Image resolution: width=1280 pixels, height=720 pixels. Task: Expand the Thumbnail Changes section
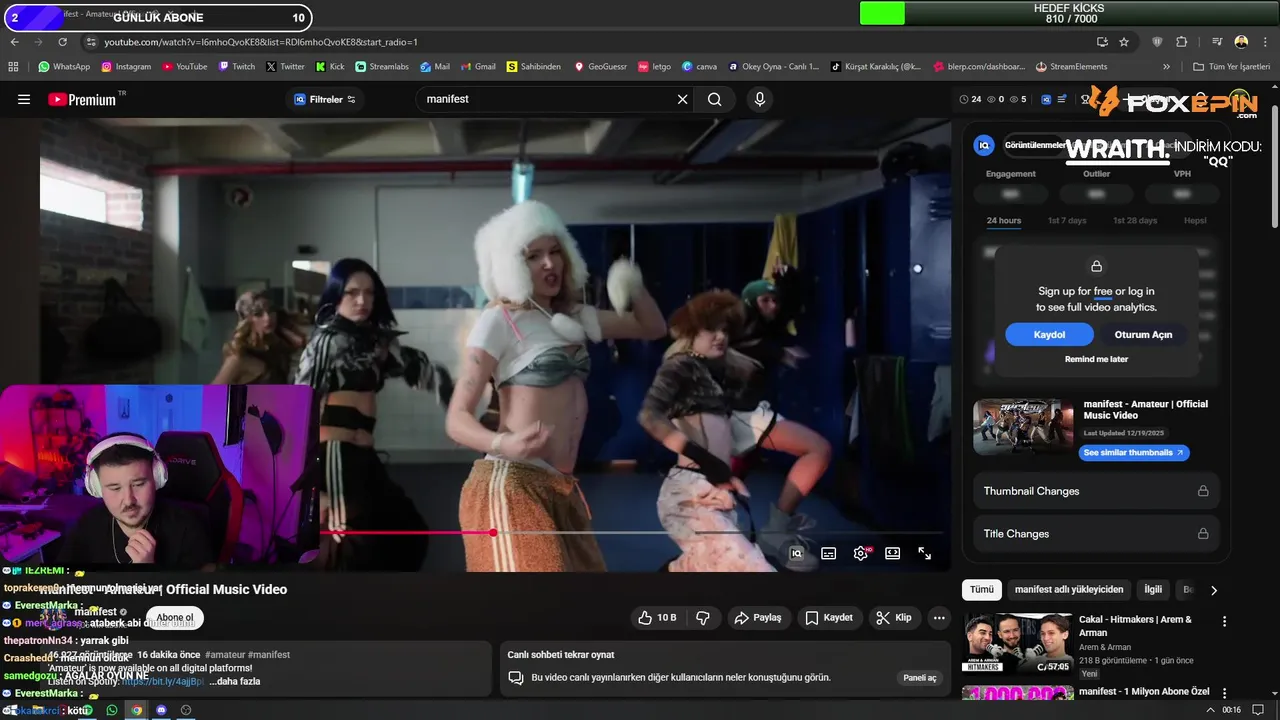[x=1096, y=491]
